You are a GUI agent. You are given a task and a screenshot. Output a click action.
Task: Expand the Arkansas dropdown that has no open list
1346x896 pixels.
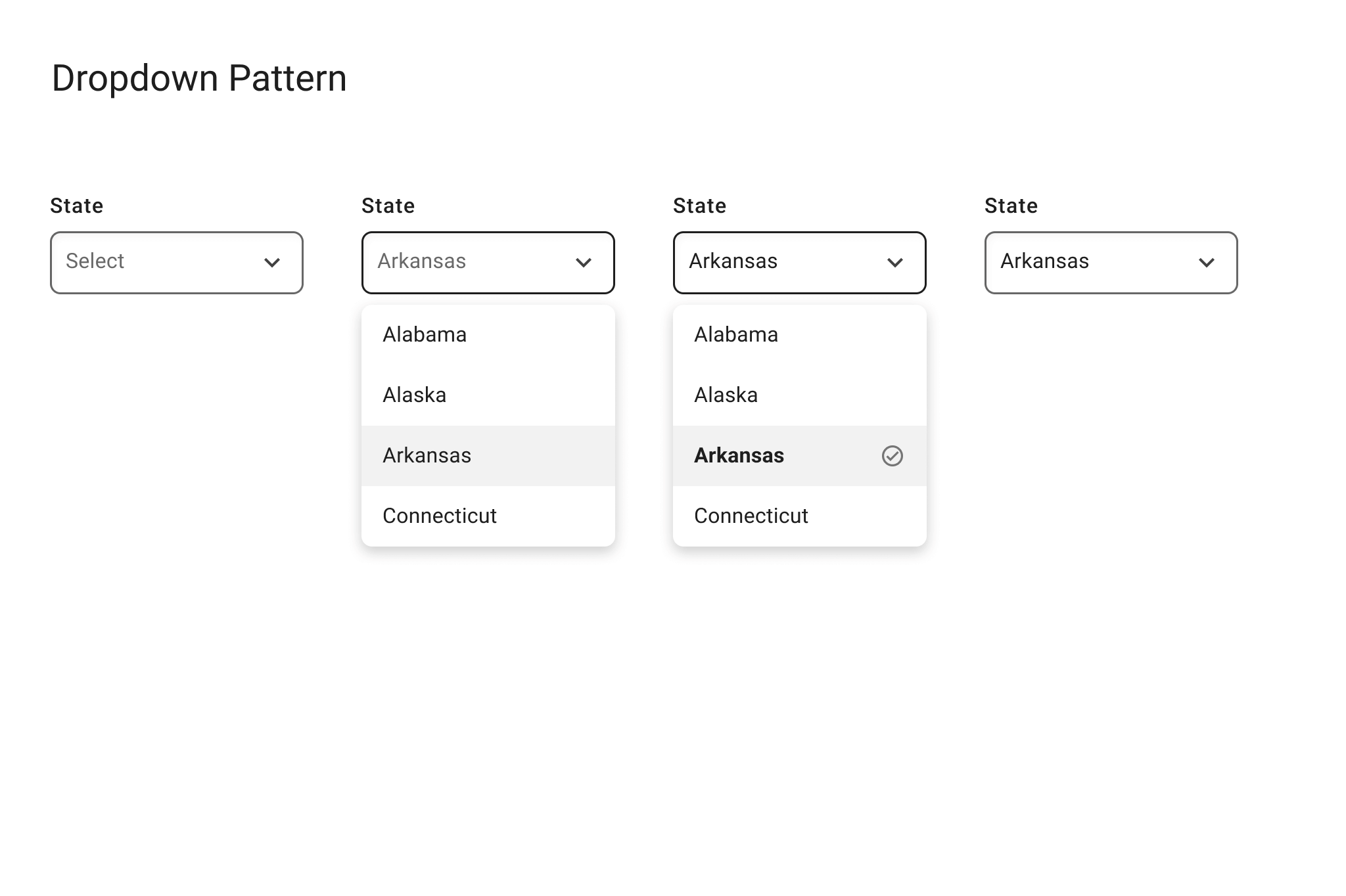(1111, 263)
